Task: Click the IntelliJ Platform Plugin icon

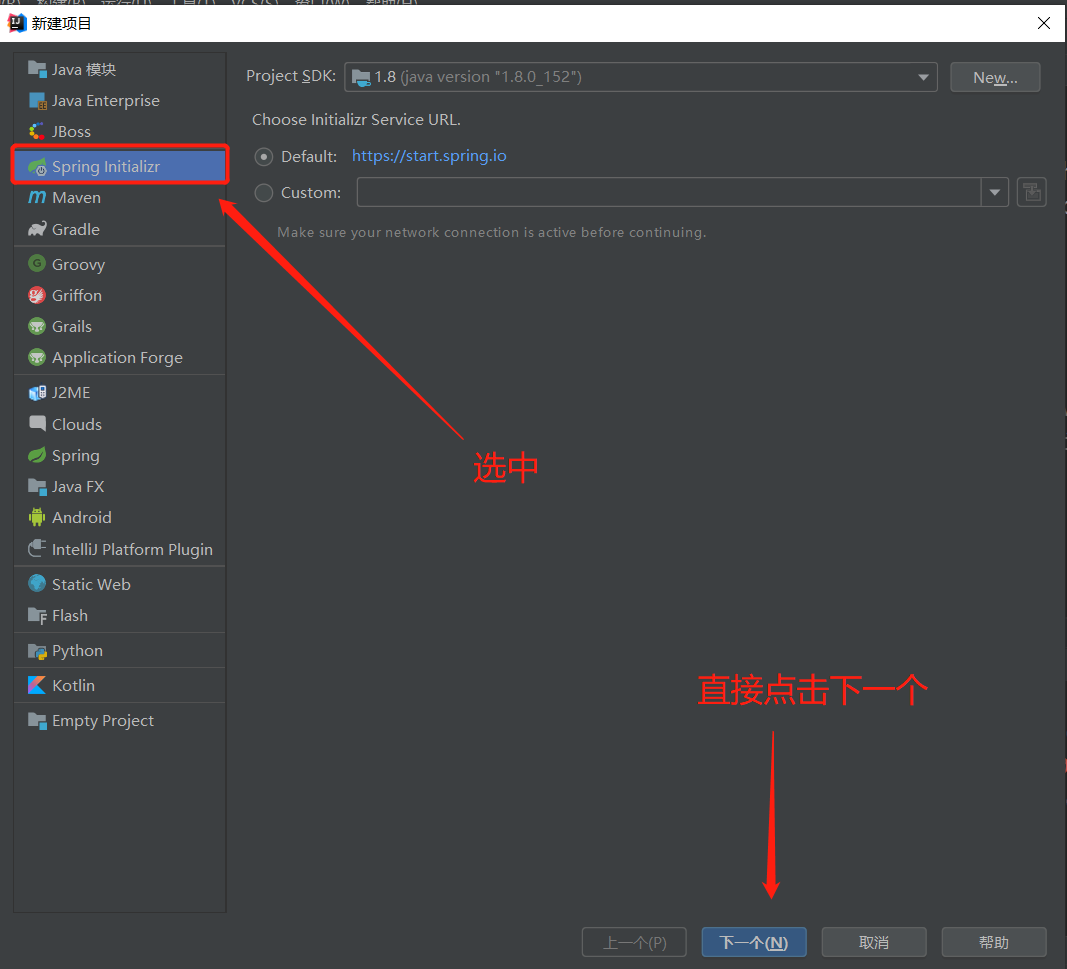Action: coord(37,548)
